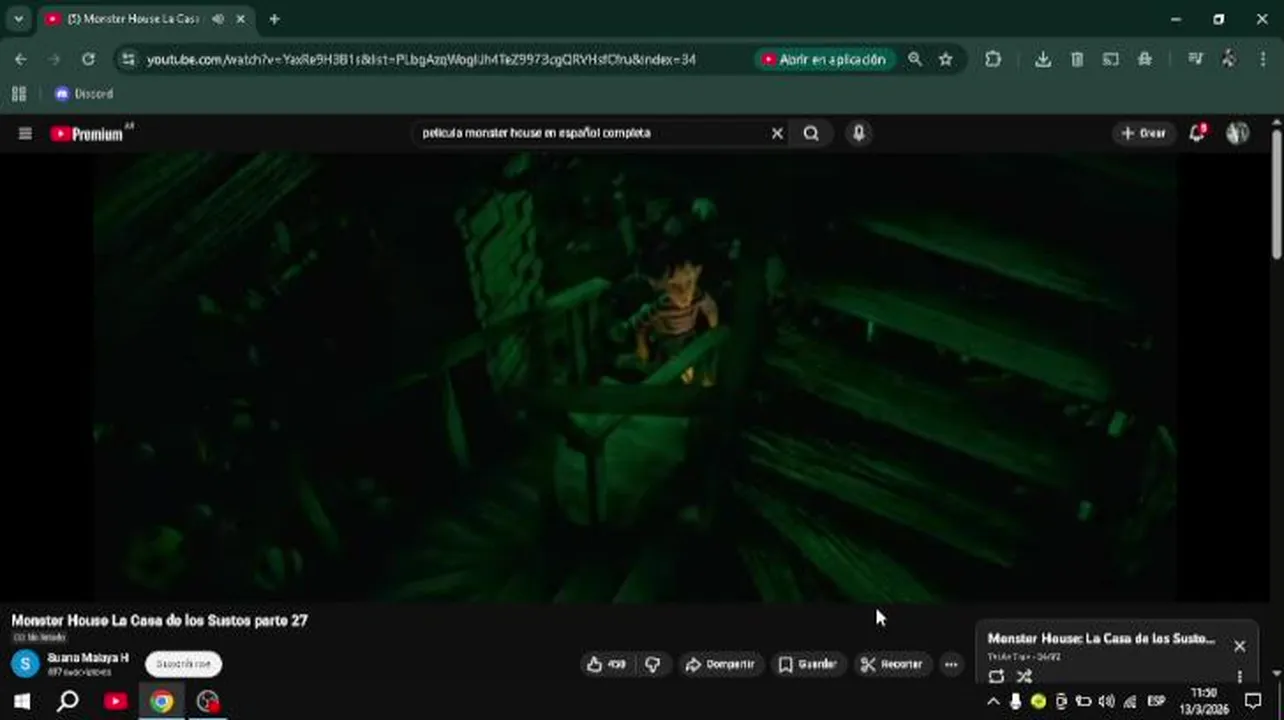The image size is (1284, 720).
Task: Open the playlist title Monster House link
Action: (1101, 639)
